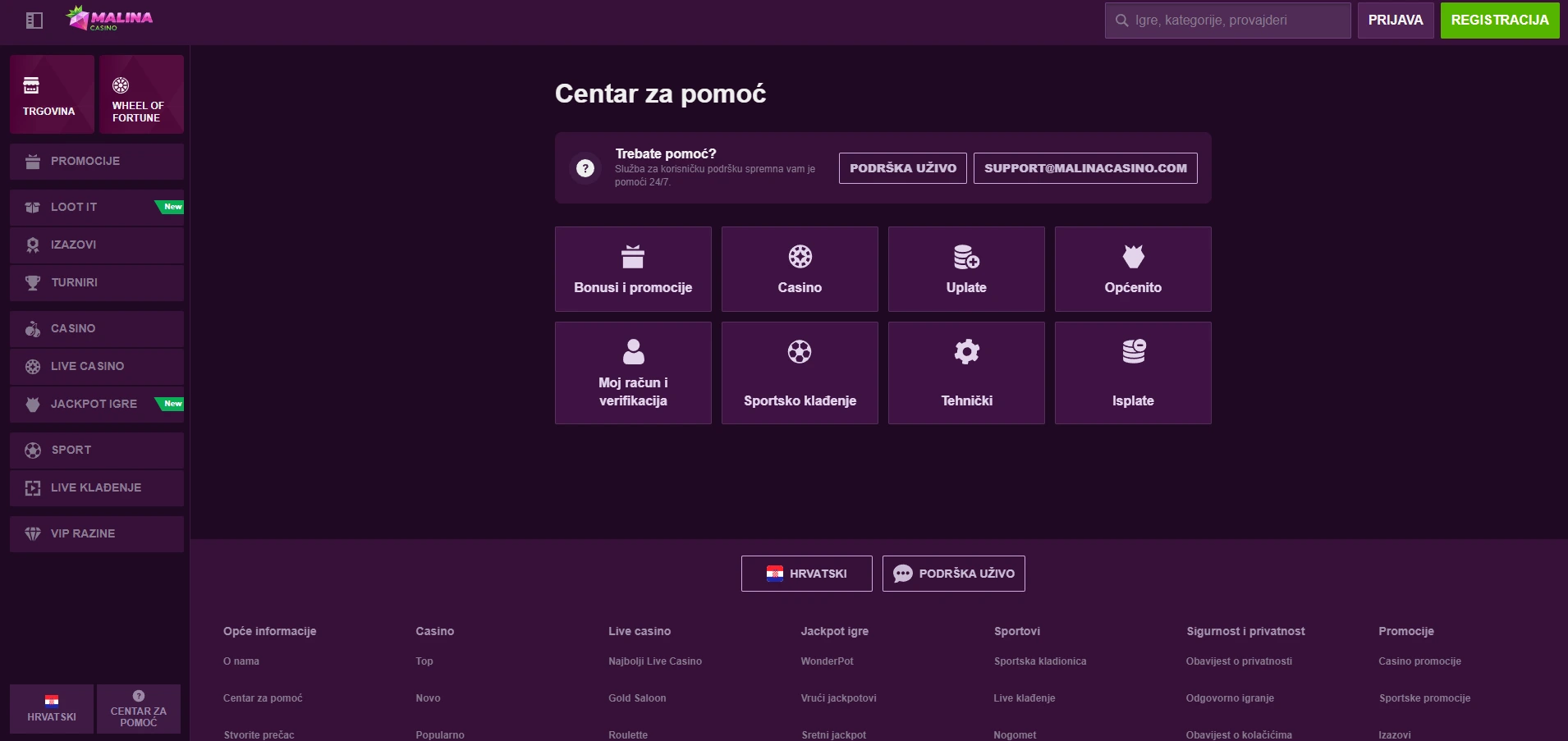1568x741 pixels.
Task: Open O nama footer link
Action: click(x=241, y=661)
